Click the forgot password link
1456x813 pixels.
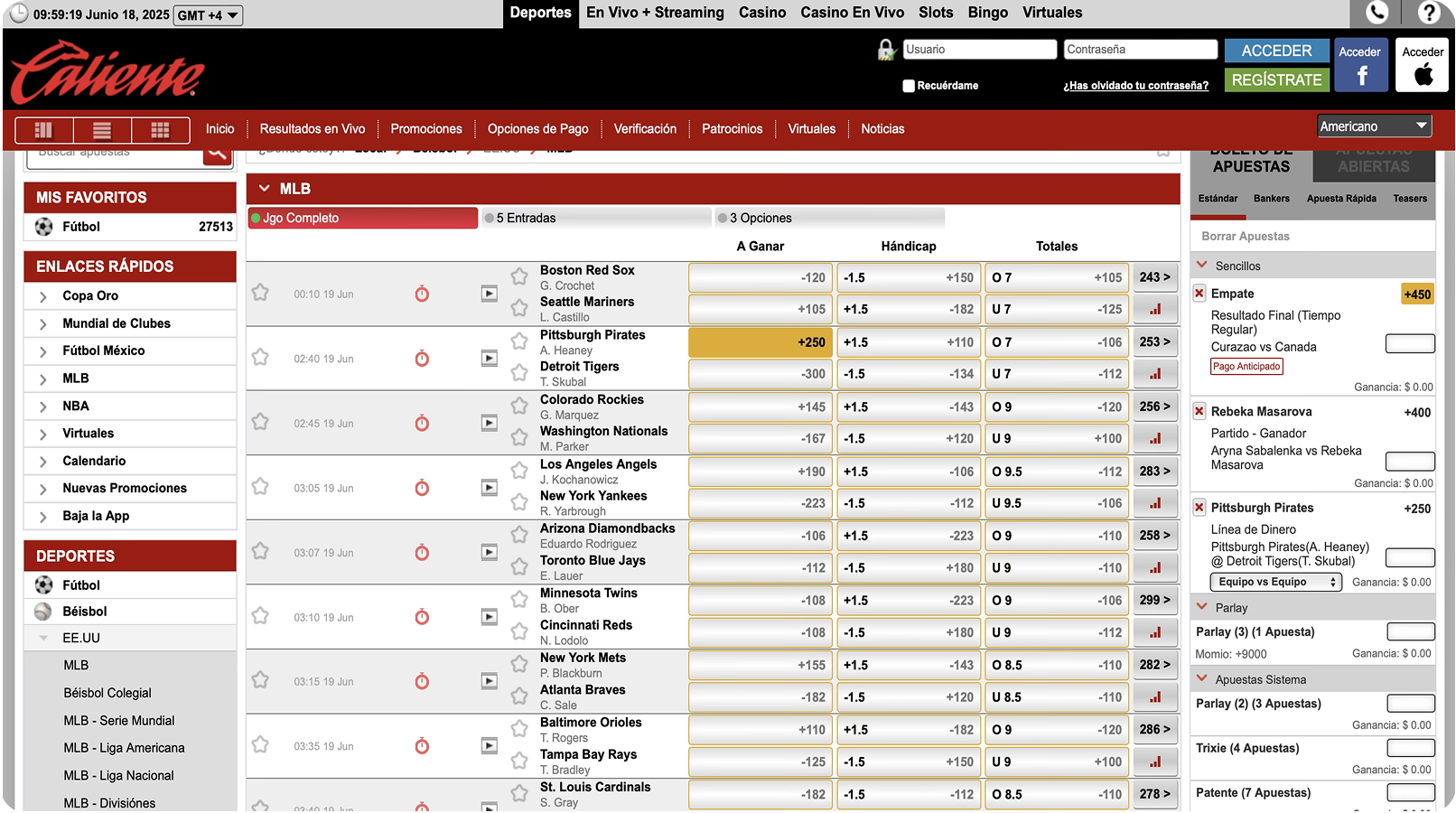pos(1135,86)
